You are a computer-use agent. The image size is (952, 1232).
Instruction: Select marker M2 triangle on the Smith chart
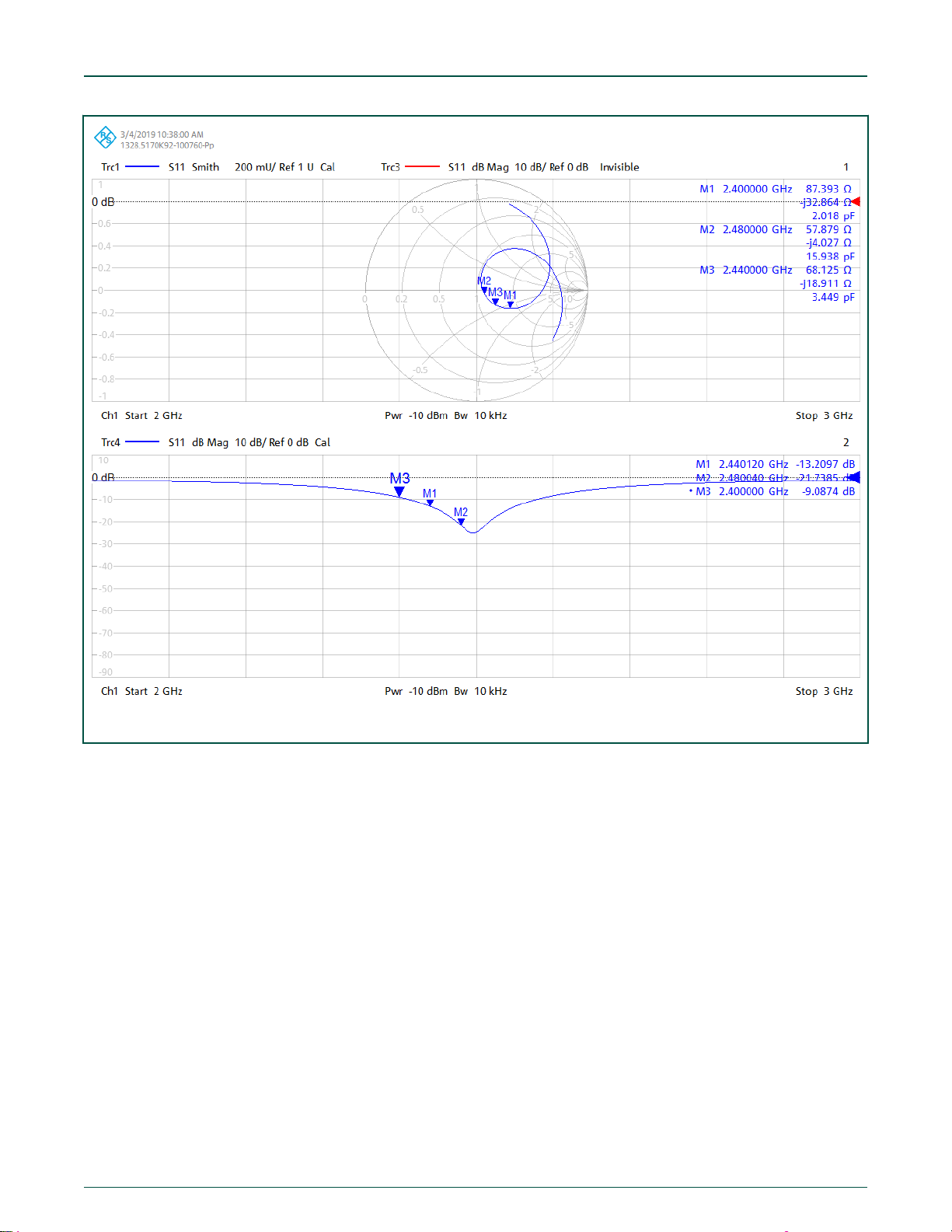tap(484, 290)
